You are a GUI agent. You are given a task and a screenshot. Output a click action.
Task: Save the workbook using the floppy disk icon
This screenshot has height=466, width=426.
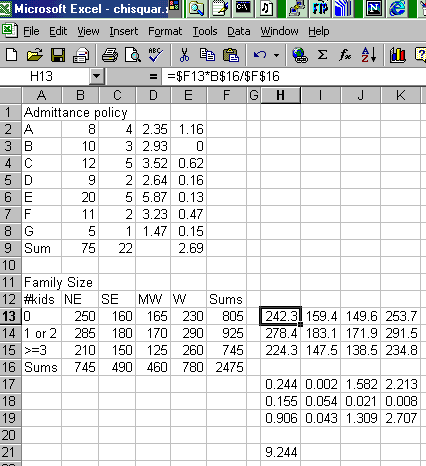pyautogui.click(x=58, y=55)
